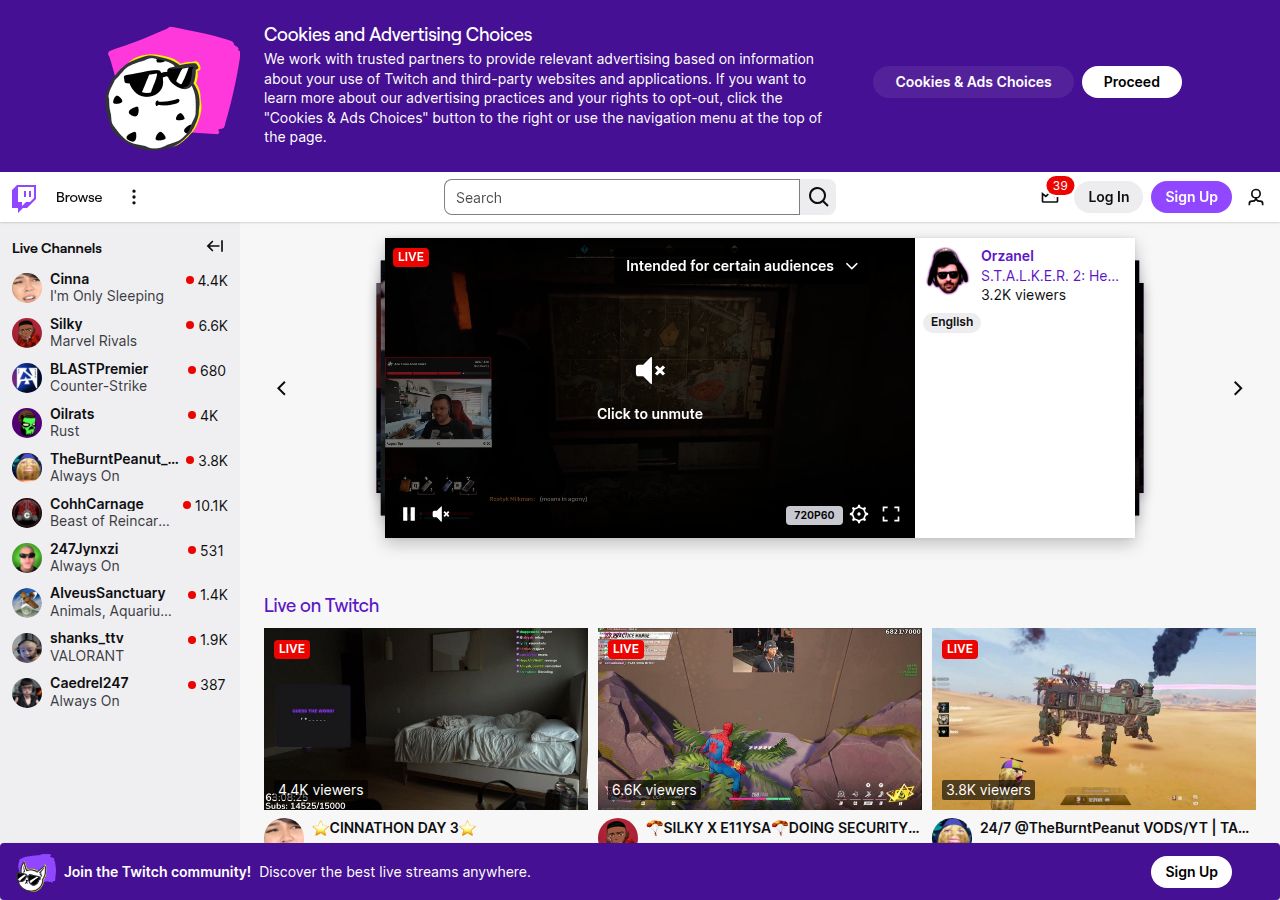This screenshot has width=1280, height=900.
Task: Enter fullscreen on the player
Action: pos(891,514)
